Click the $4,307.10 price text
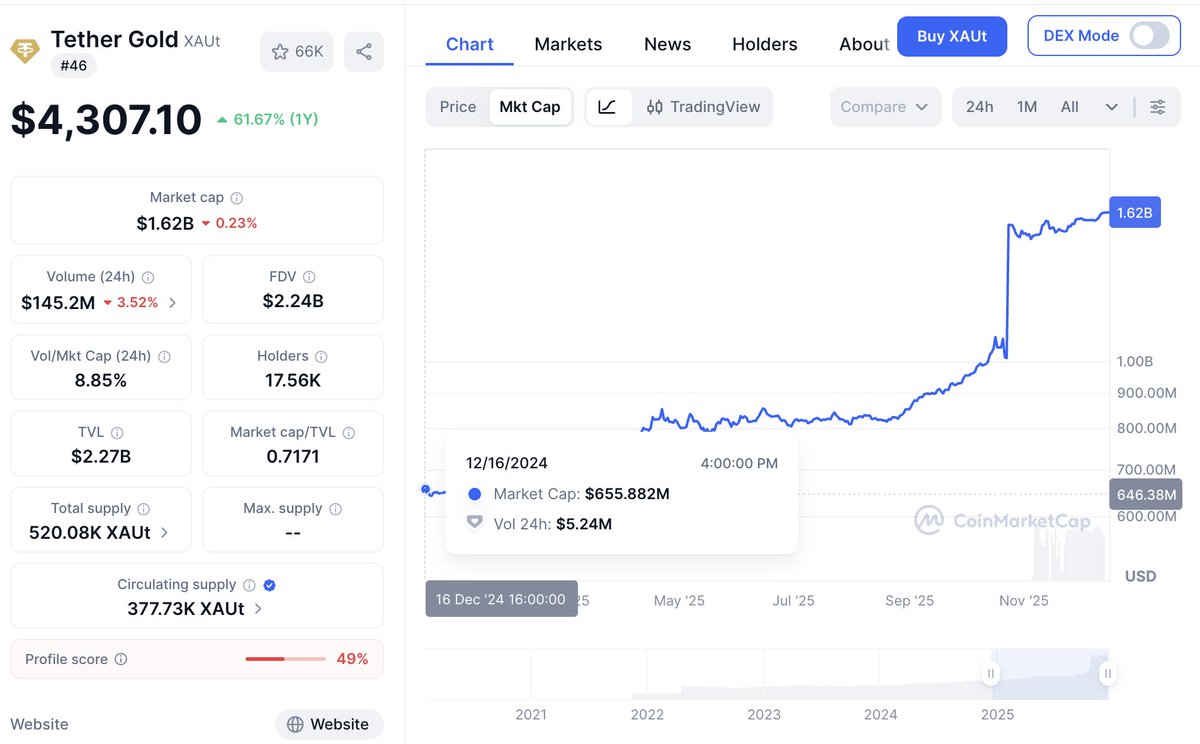This screenshot has height=744, width=1200. [x=106, y=121]
